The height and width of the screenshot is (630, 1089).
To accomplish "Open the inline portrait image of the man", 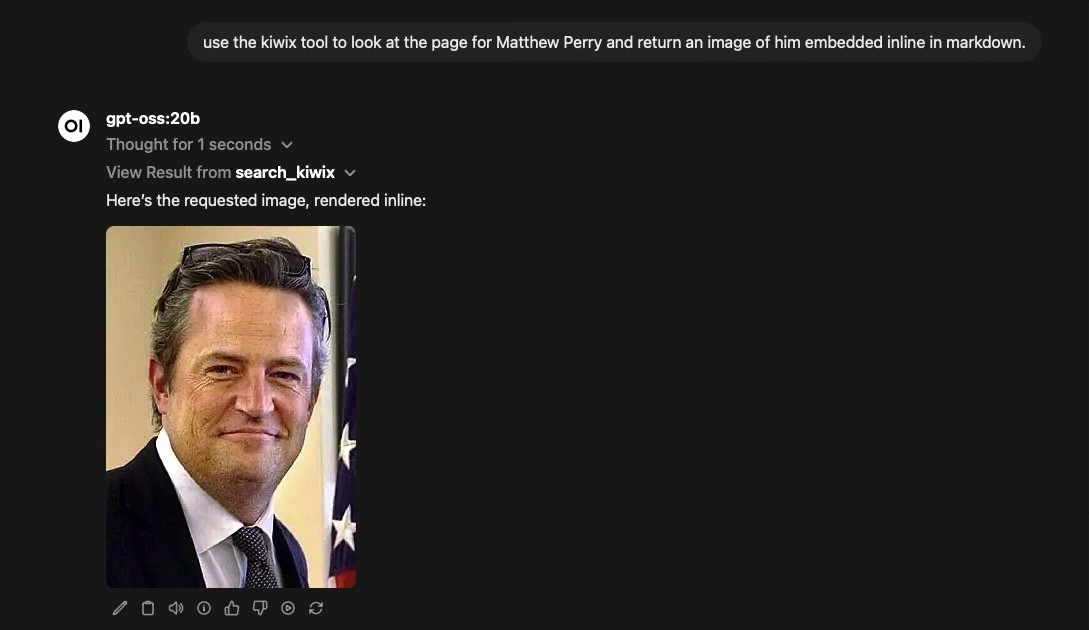I will (x=231, y=407).
